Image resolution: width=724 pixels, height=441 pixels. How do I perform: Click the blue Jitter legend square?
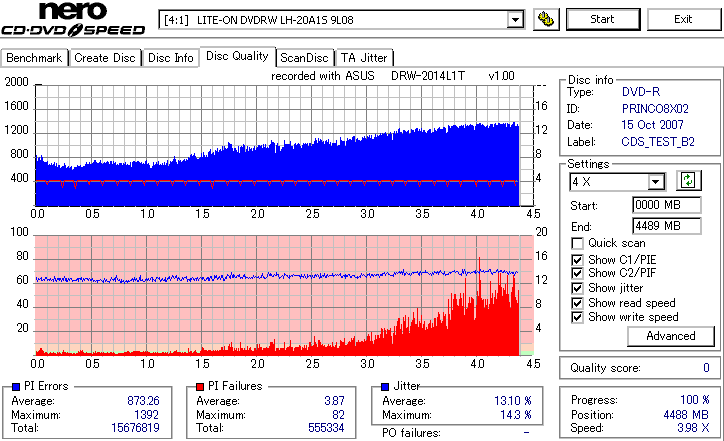(x=385, y=387)
